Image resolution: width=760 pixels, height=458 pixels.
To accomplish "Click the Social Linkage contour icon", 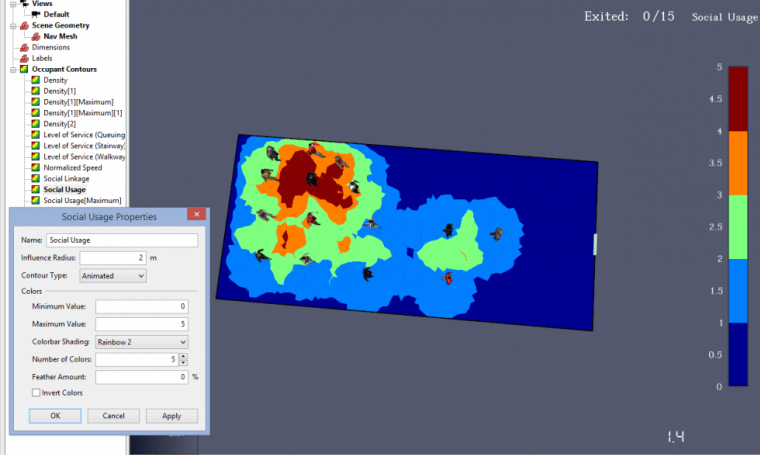I will [x=35, y=178].
